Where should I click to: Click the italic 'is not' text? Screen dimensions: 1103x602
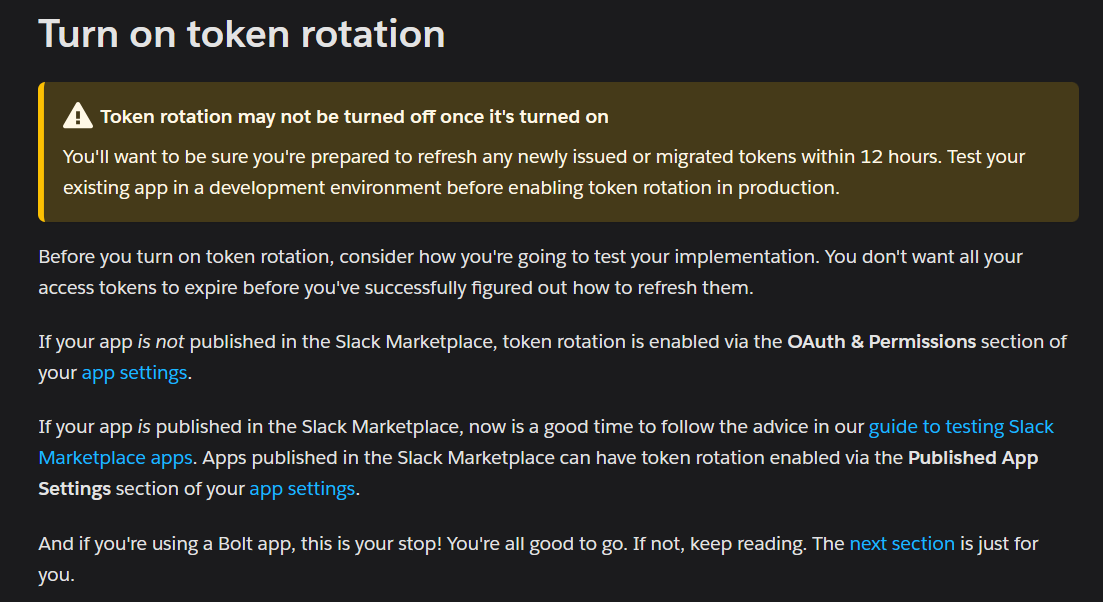160,342
